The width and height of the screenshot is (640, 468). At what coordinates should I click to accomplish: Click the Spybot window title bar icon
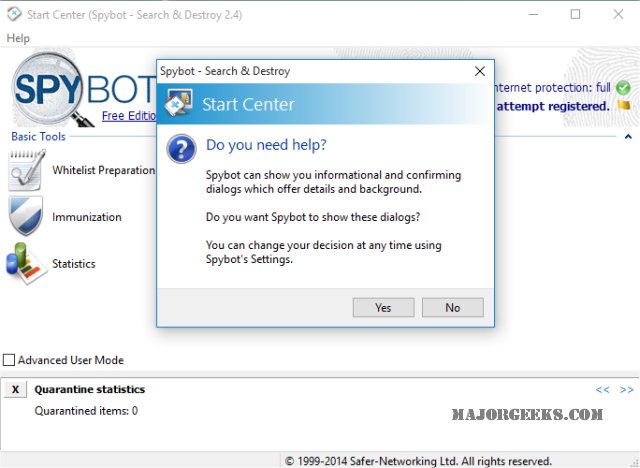[14, 14]
